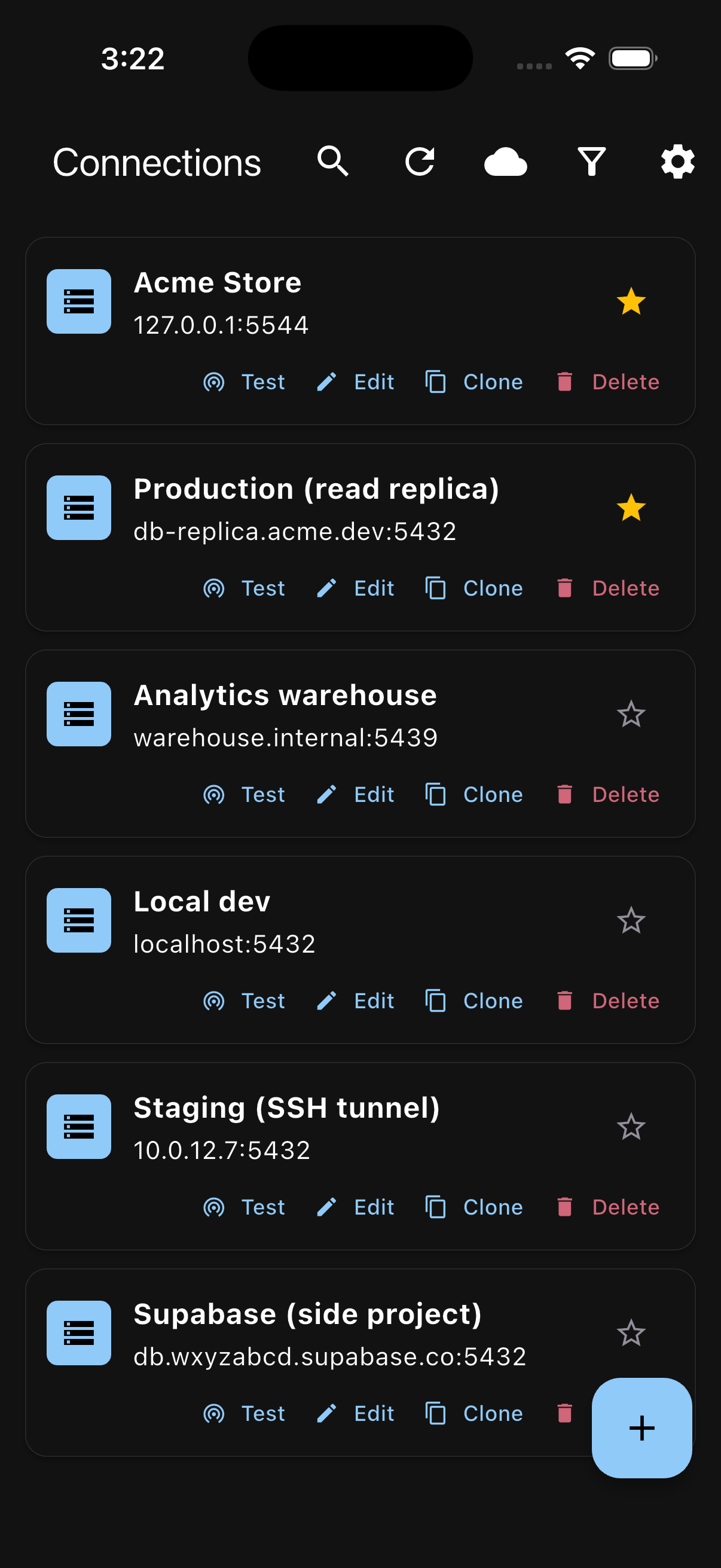The image size is (721, 1568).
Task: Edit Supabase (side project) connection
Action: (355, 1414)
